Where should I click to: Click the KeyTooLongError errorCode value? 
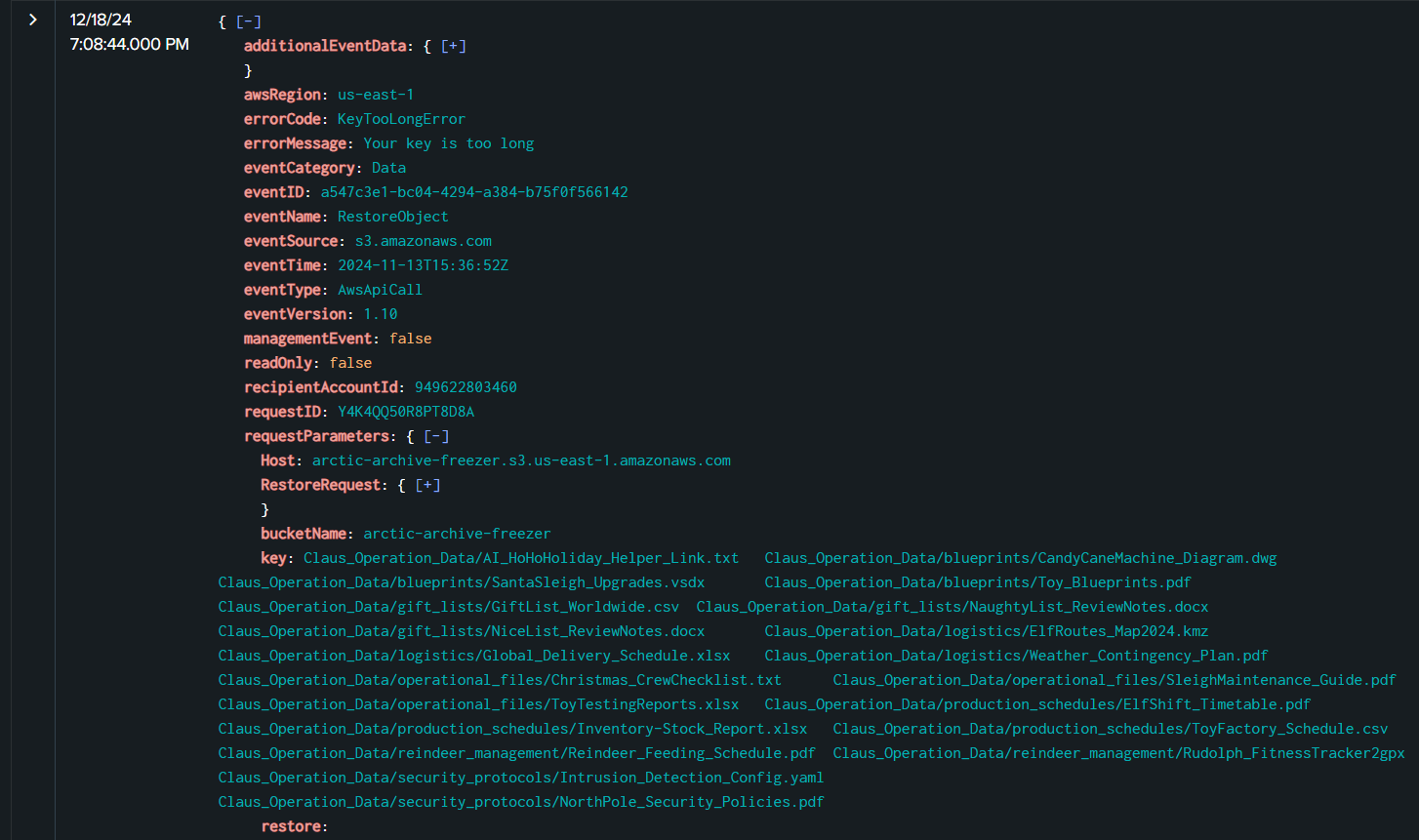[401, 119]
